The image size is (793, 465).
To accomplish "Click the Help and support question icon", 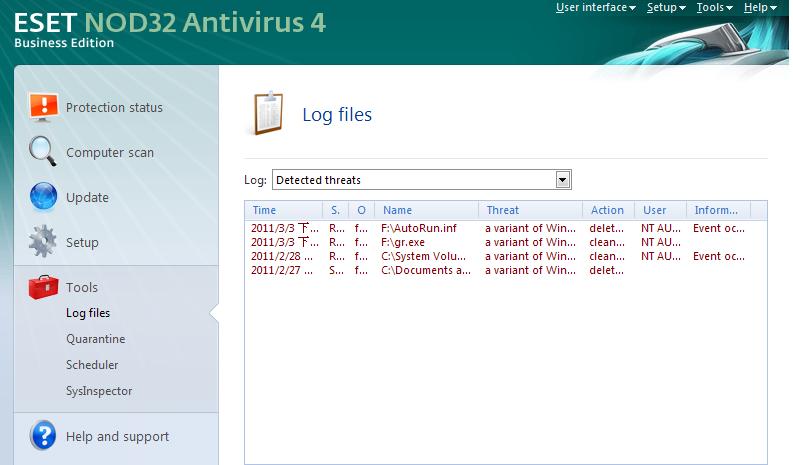I will point(43,435).
